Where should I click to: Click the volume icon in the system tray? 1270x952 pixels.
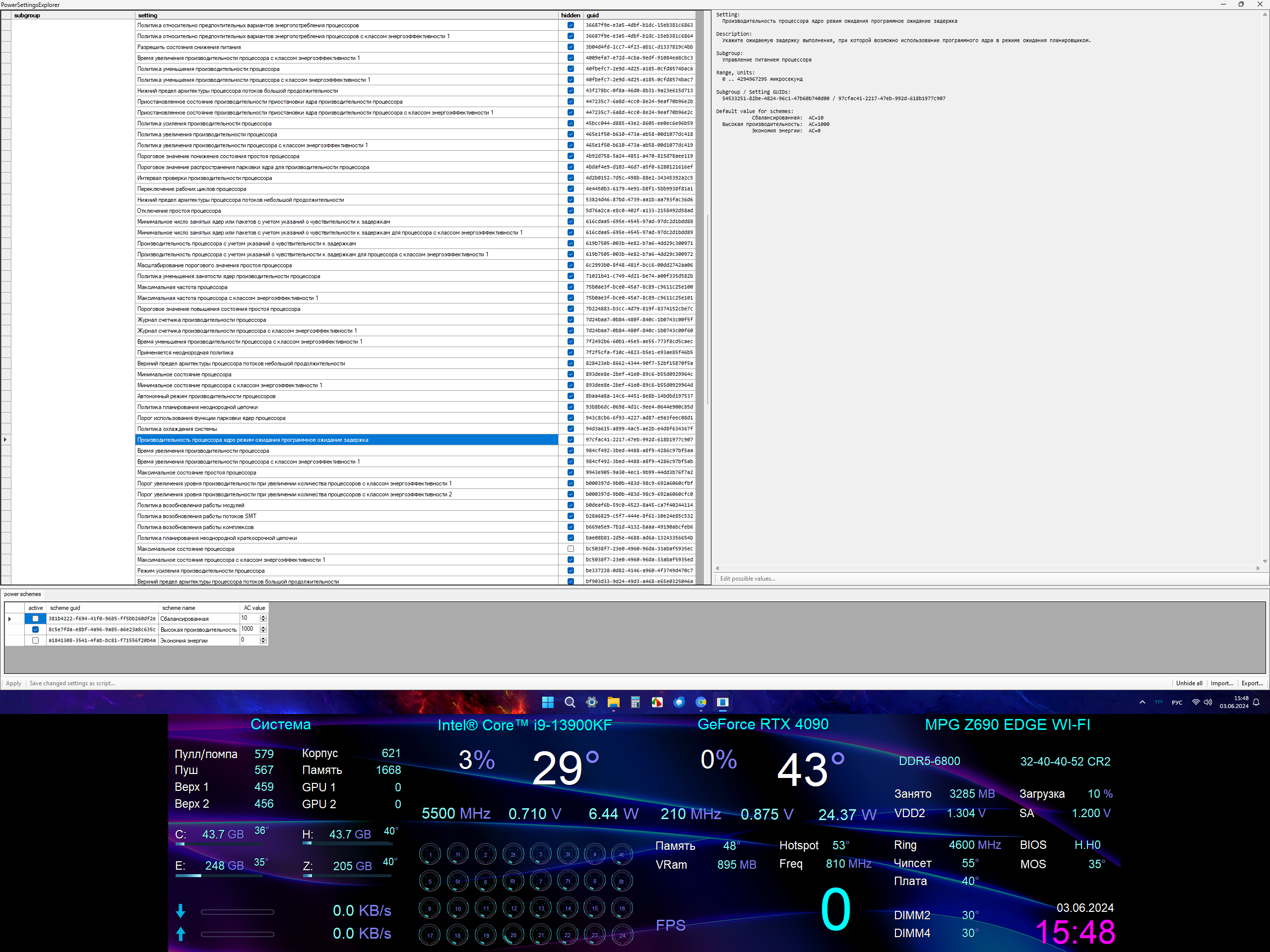[x=1208, y=703]
